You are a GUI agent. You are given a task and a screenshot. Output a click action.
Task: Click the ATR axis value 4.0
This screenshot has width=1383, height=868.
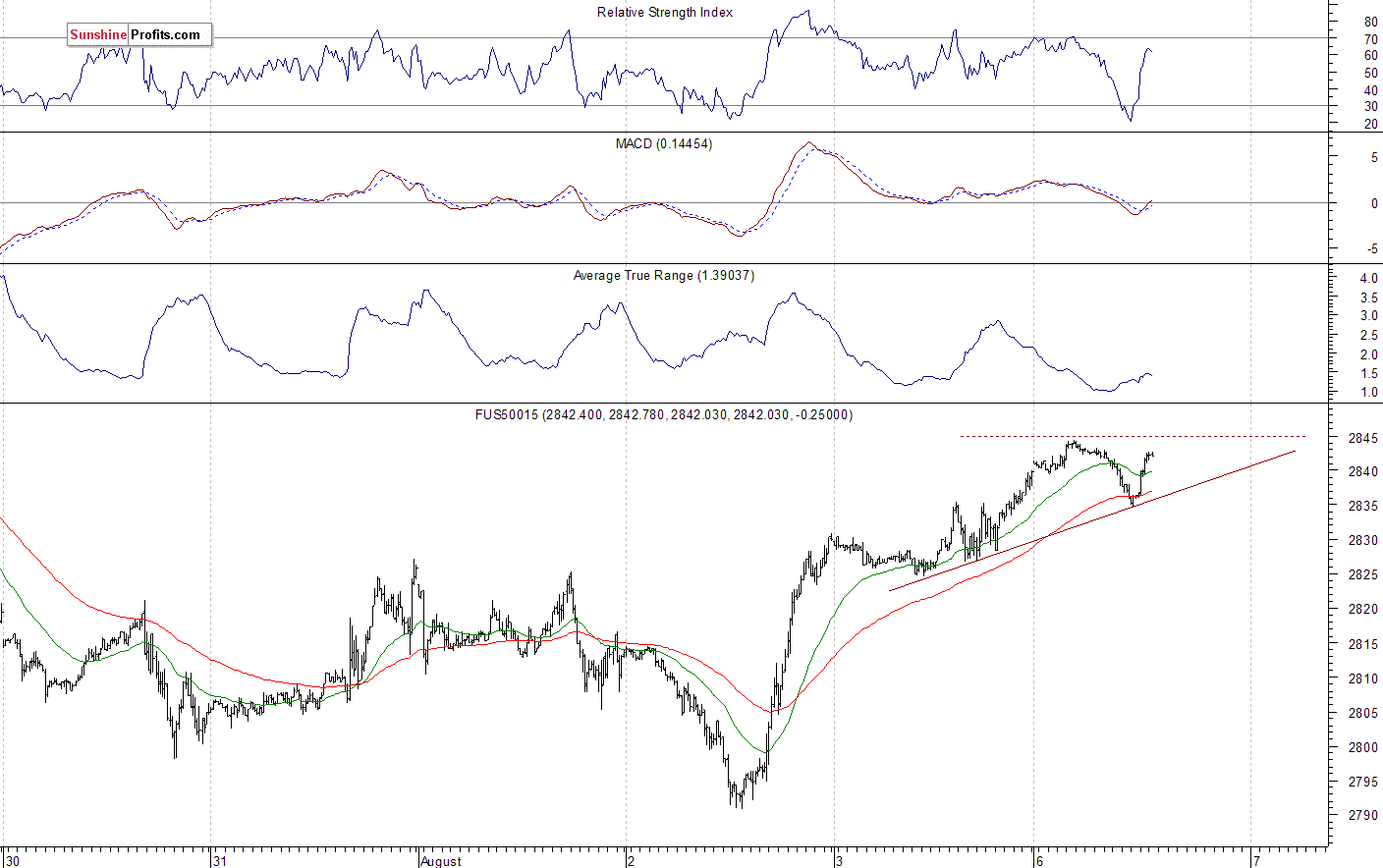[x=1368, y=279]
